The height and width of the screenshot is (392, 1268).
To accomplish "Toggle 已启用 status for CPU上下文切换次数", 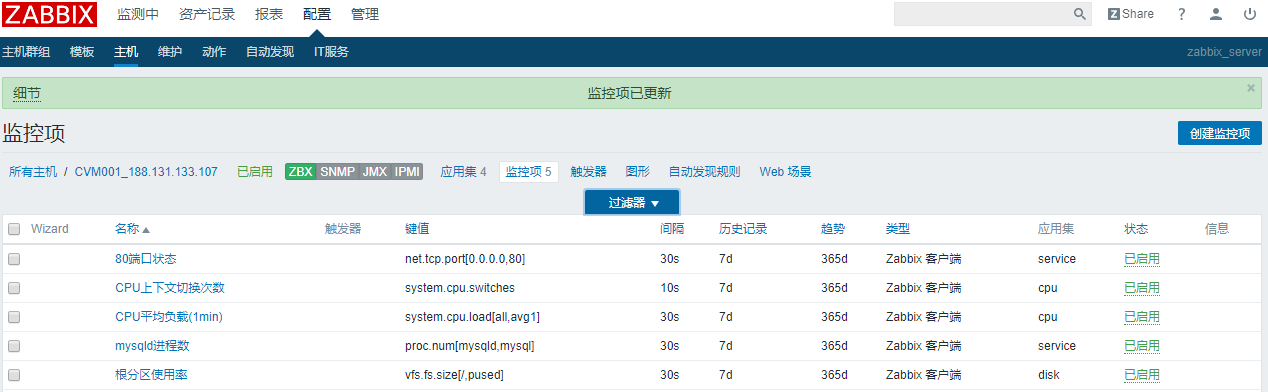I will (x=1142, y=288).
